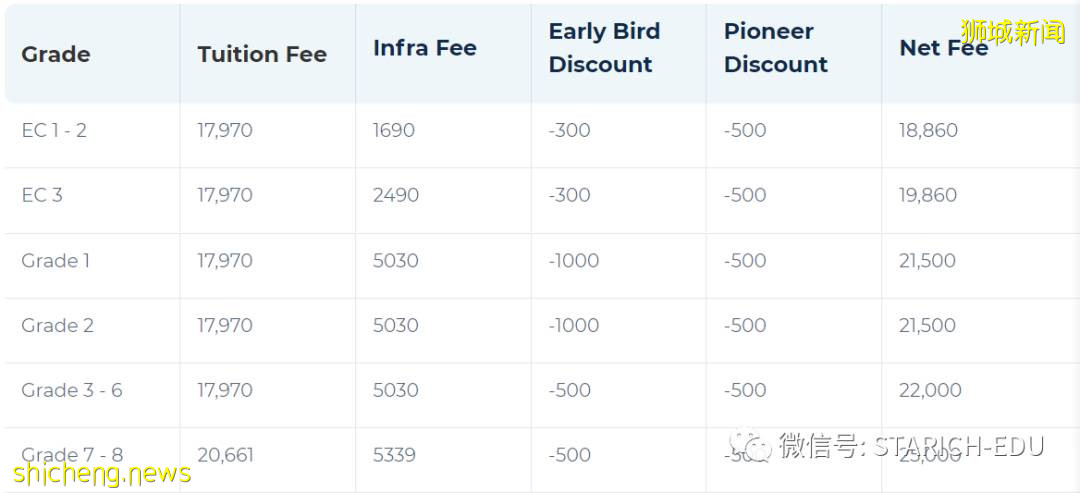Viewport: 1080px width, 493px height.
Task: Click the EC 1 - 2 row label
Action: point(54,130)
